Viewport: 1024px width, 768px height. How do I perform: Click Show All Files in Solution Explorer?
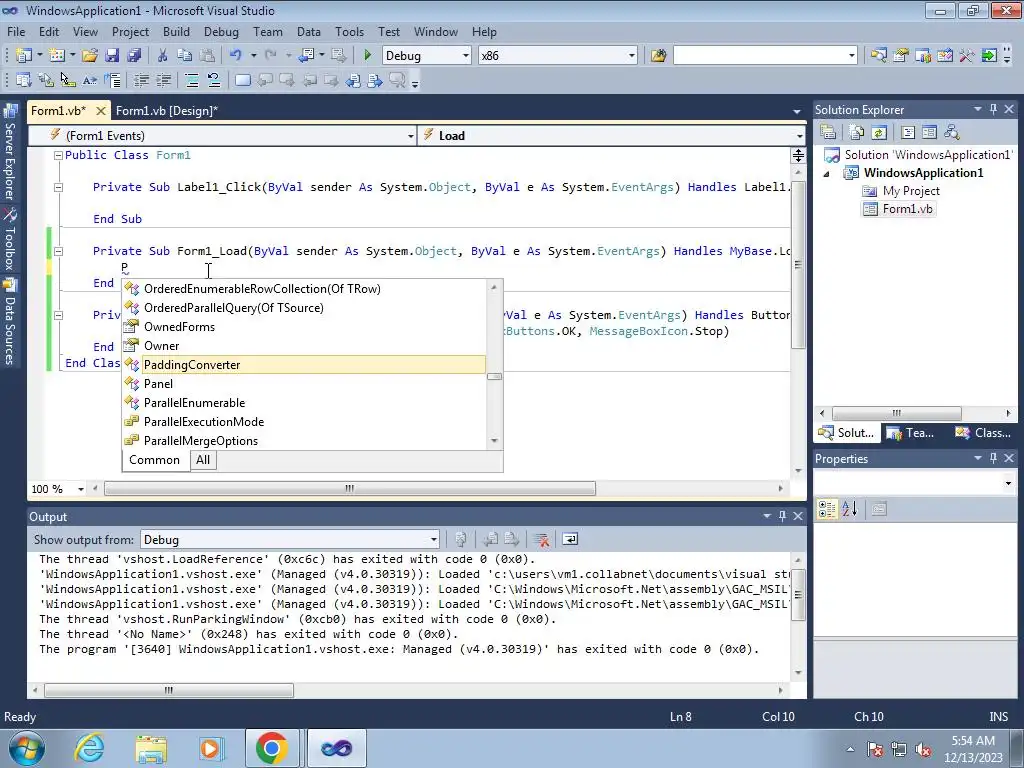point(857,133)
